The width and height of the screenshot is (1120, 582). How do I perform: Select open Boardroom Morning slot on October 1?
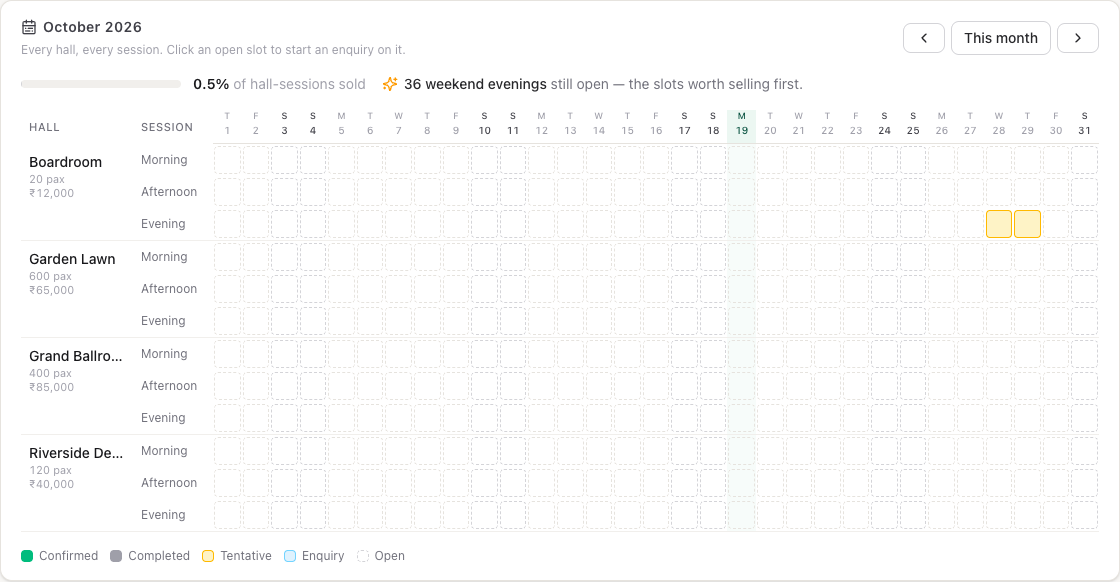click(227, 160)
